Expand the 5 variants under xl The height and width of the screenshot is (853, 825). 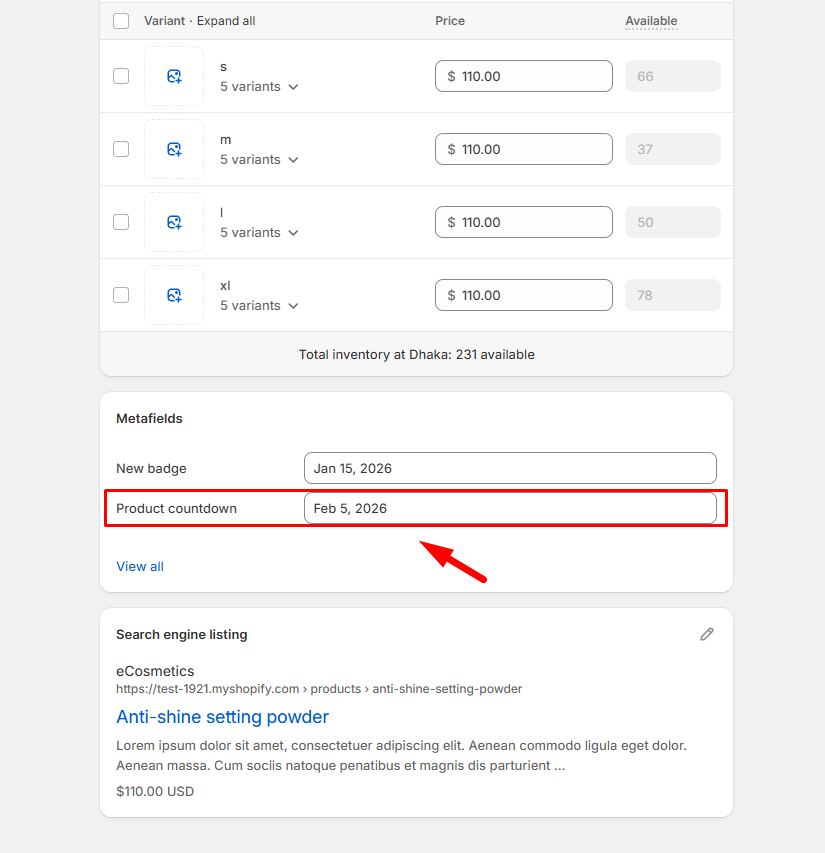(x=259, y=305)
